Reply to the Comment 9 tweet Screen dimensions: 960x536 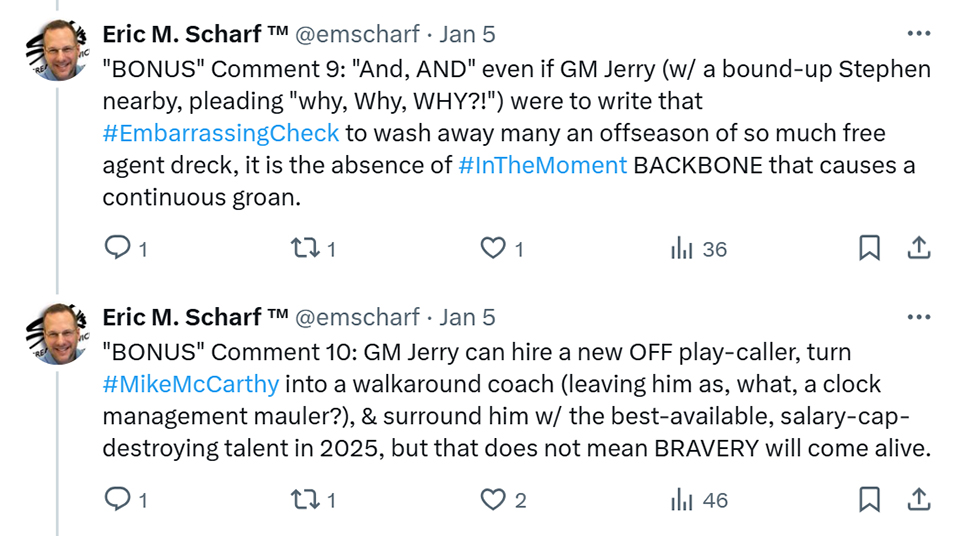pyautogui.click(x=126, y=248)
